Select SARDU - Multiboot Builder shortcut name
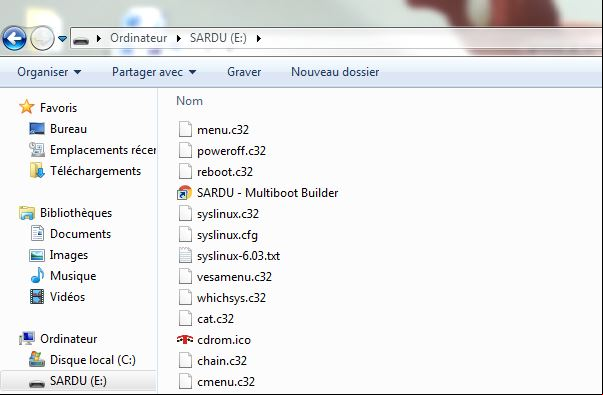Screen dimensions: 603x395 pyautogui.click(x=267, y=193)
